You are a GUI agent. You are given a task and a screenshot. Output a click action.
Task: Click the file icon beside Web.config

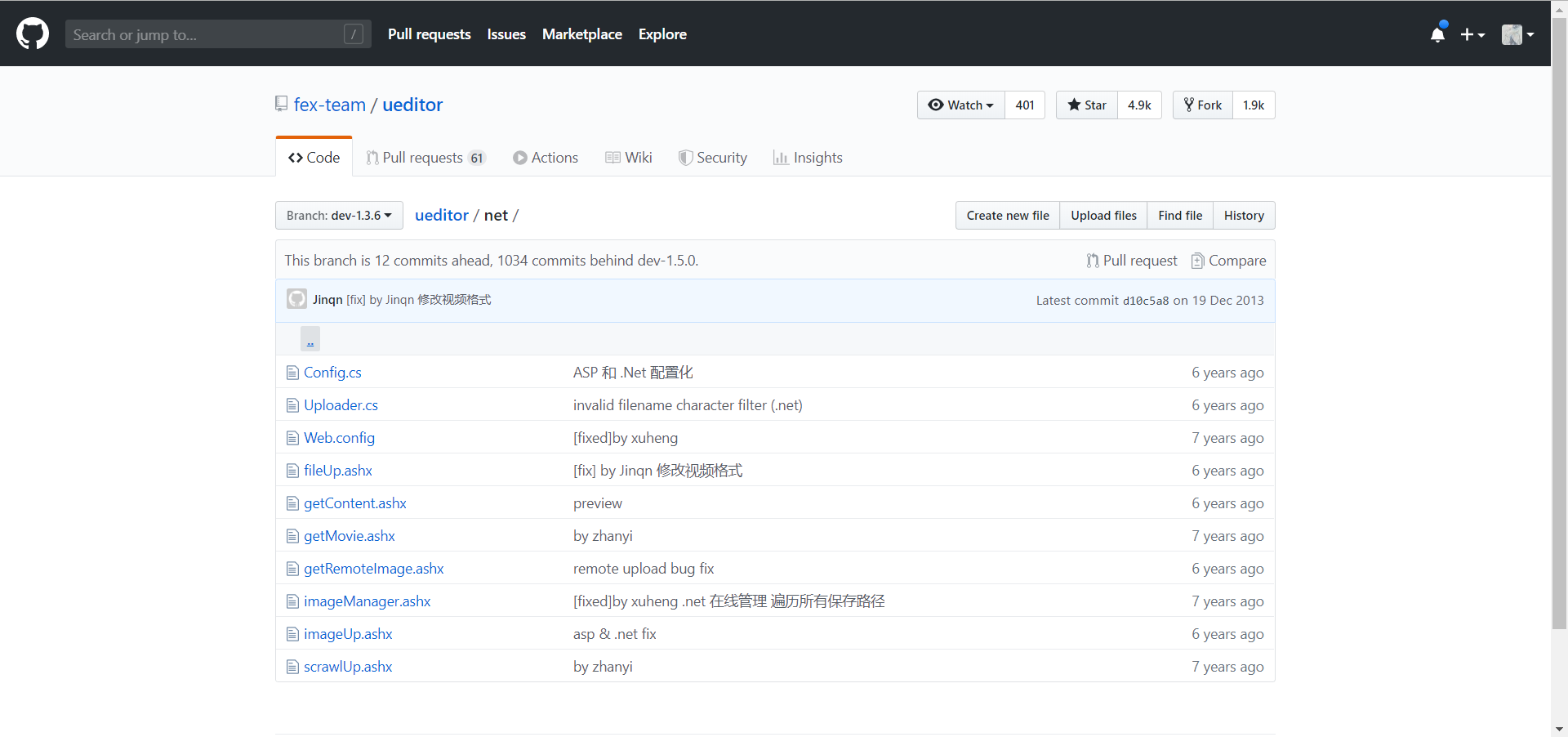(292, 438)
